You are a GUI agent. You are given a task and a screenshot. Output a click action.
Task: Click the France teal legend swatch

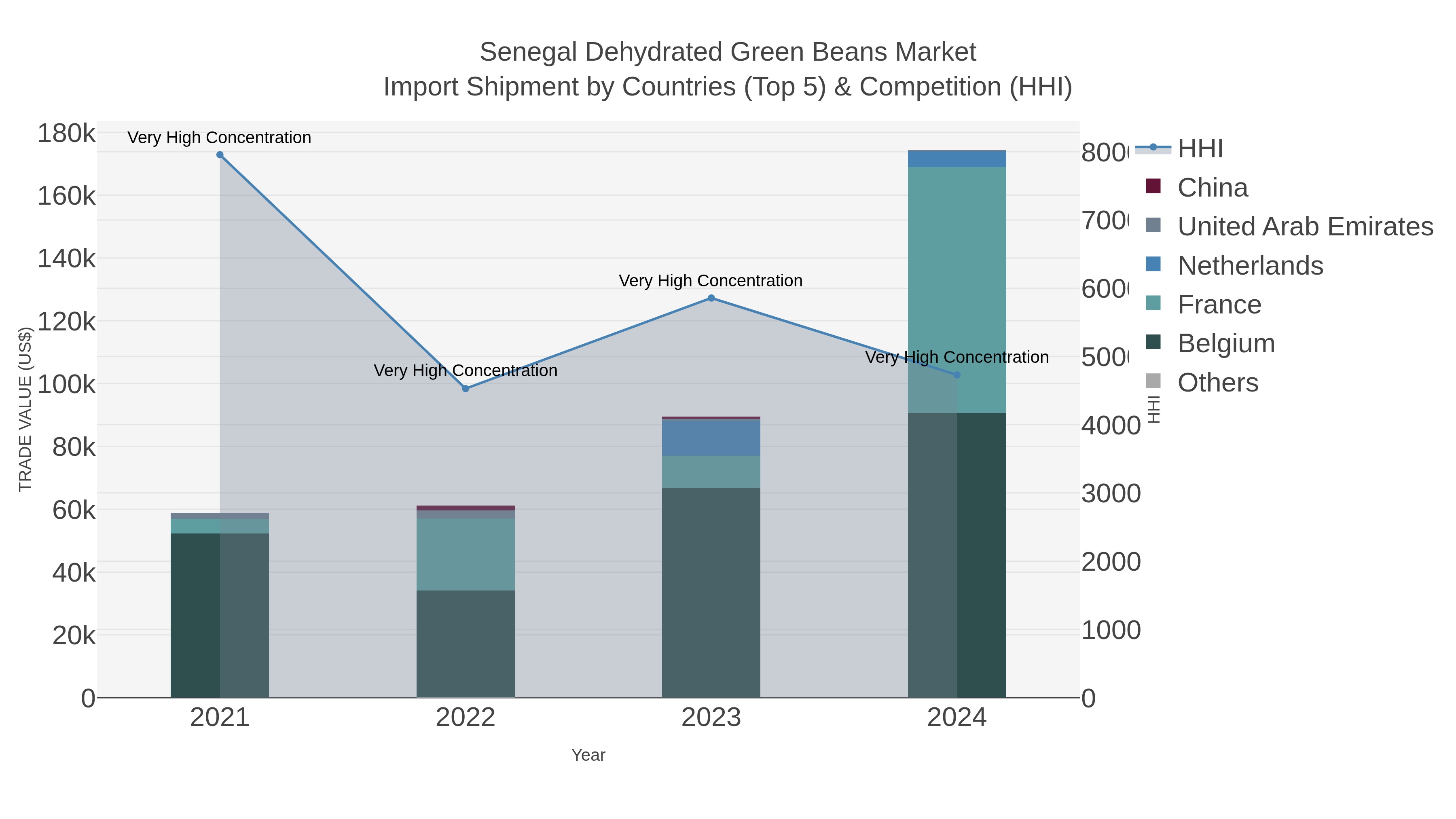[x=1153, y=303]
